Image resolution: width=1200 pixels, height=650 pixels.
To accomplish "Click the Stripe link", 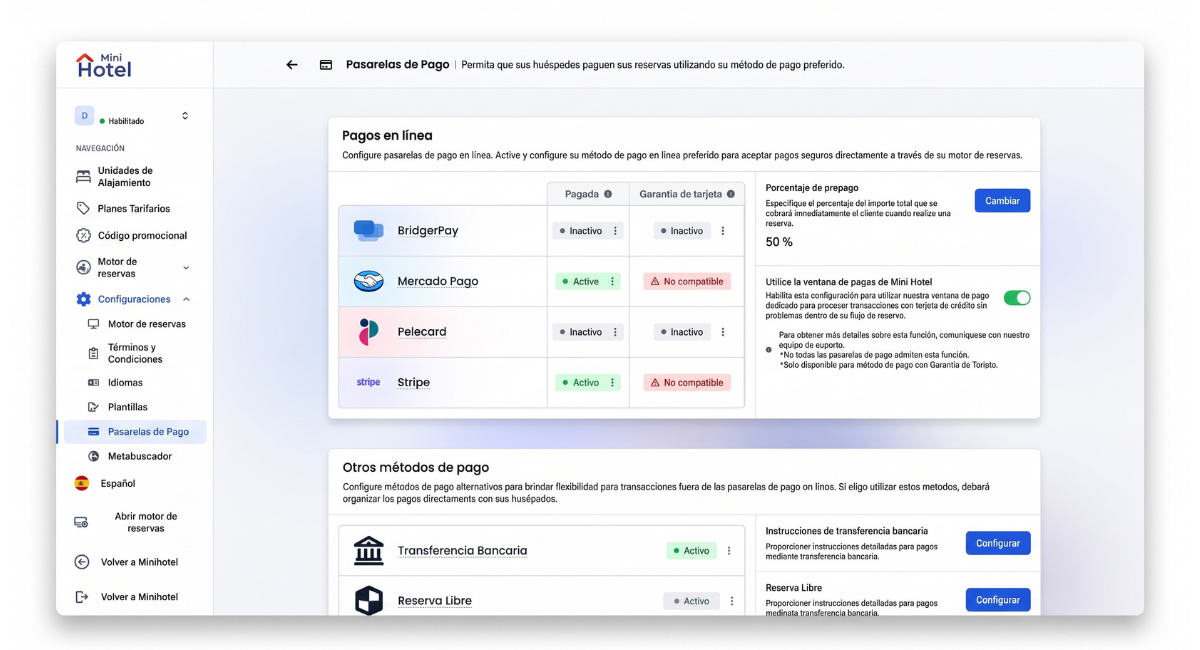I will [414, 383].
